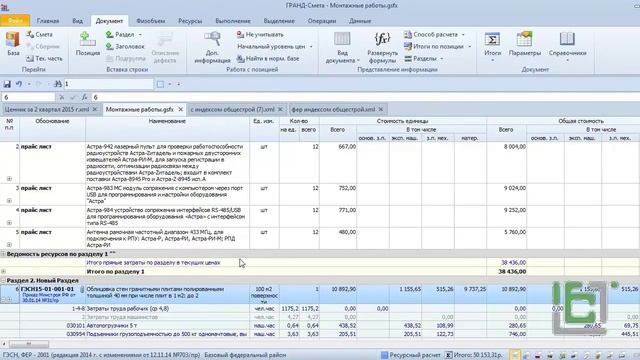
Task: Close the Ценник за 2 квартал tab
Action: point(95,109)
